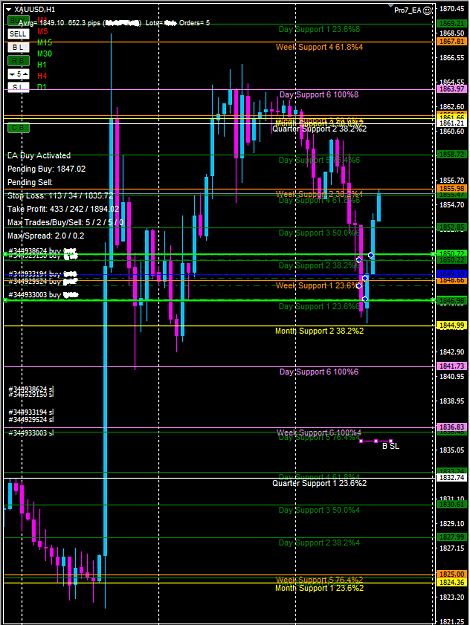Decrease the value with the down arrow beside 5

coord(12,74)
